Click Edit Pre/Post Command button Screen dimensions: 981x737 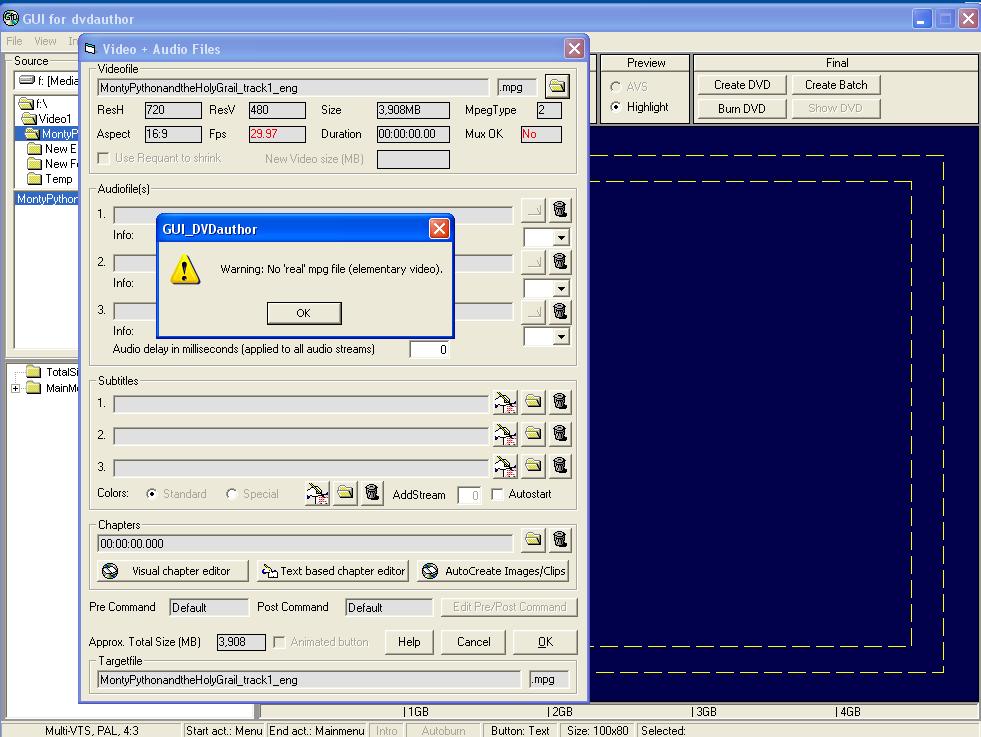(x=509, y=607)
